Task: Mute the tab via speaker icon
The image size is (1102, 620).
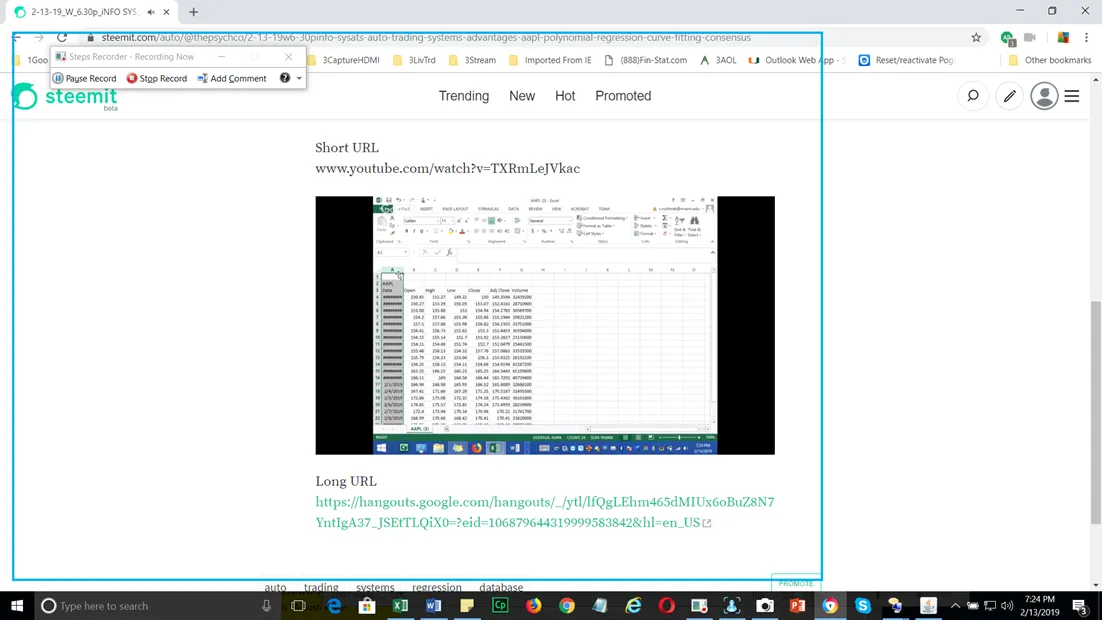Action: (150, 12)
